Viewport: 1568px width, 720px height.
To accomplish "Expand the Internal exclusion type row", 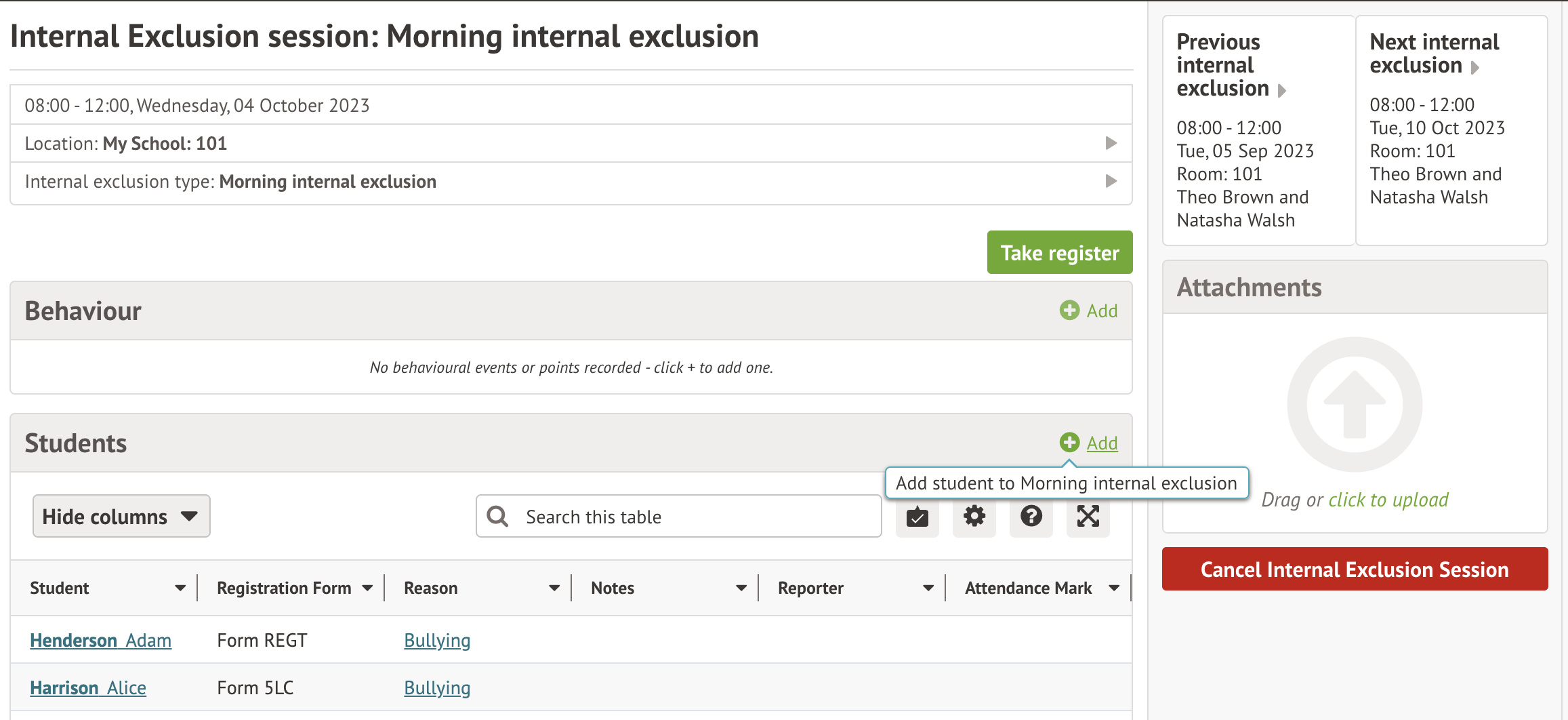I will point(1111,181).
